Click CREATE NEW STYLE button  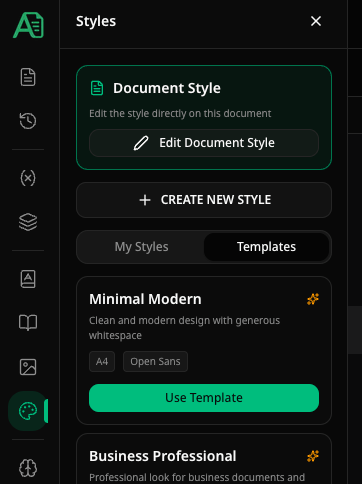204,200
